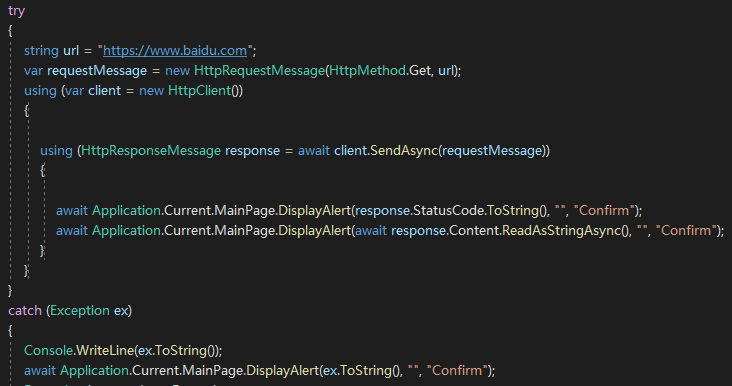
Task: Click the try keyword at the top
Action: coord(16,11)
